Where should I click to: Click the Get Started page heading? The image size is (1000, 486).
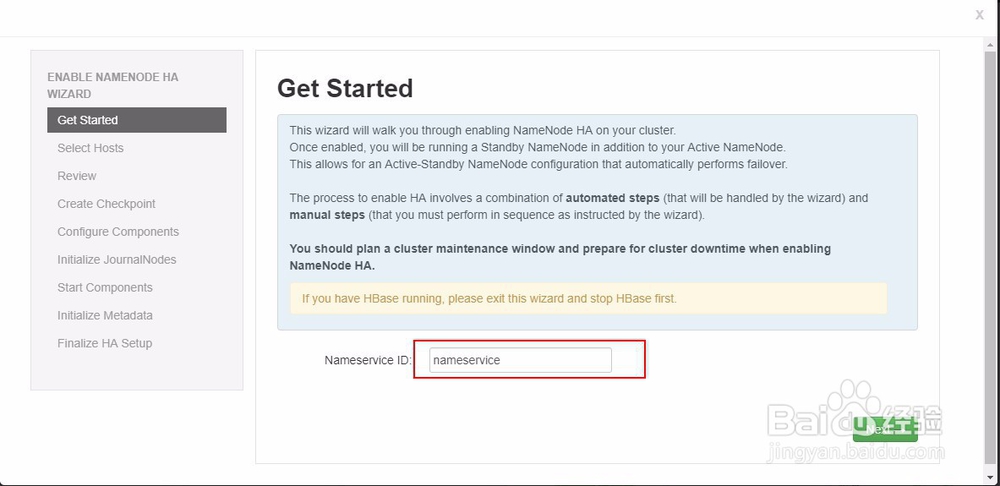tap(345, 89)
